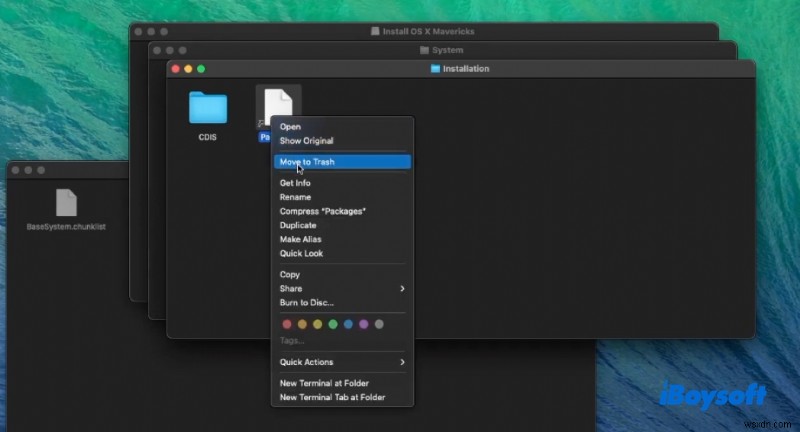The width and height of the screenshot is (800, 432).
Task: Select Compress "Packages"
Action: pos(342,211)
